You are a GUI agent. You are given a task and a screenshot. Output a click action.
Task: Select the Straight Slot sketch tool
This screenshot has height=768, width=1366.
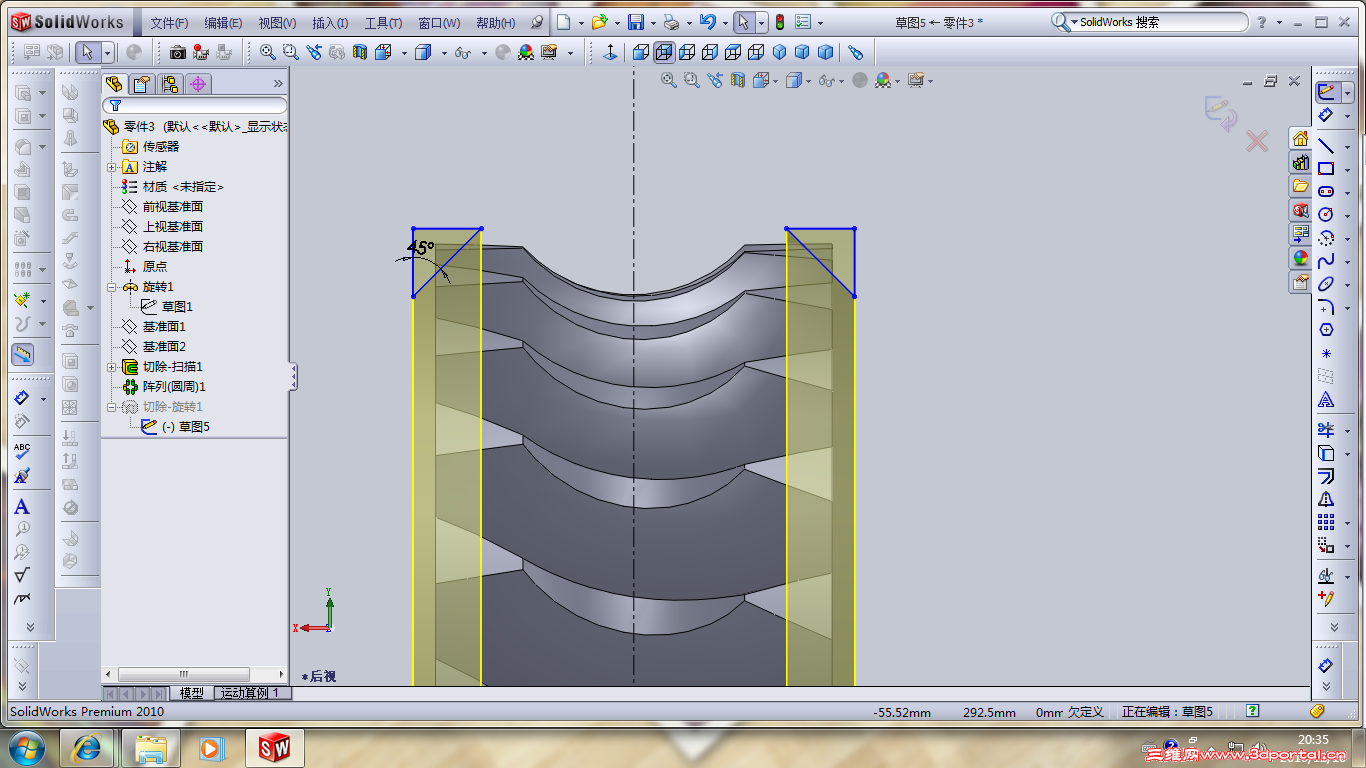pos(1326,191)
